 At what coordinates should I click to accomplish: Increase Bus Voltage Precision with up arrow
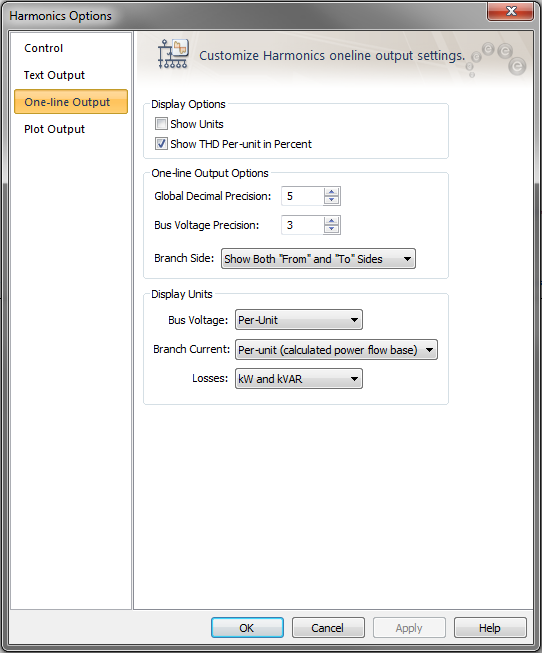pos(332,221)
